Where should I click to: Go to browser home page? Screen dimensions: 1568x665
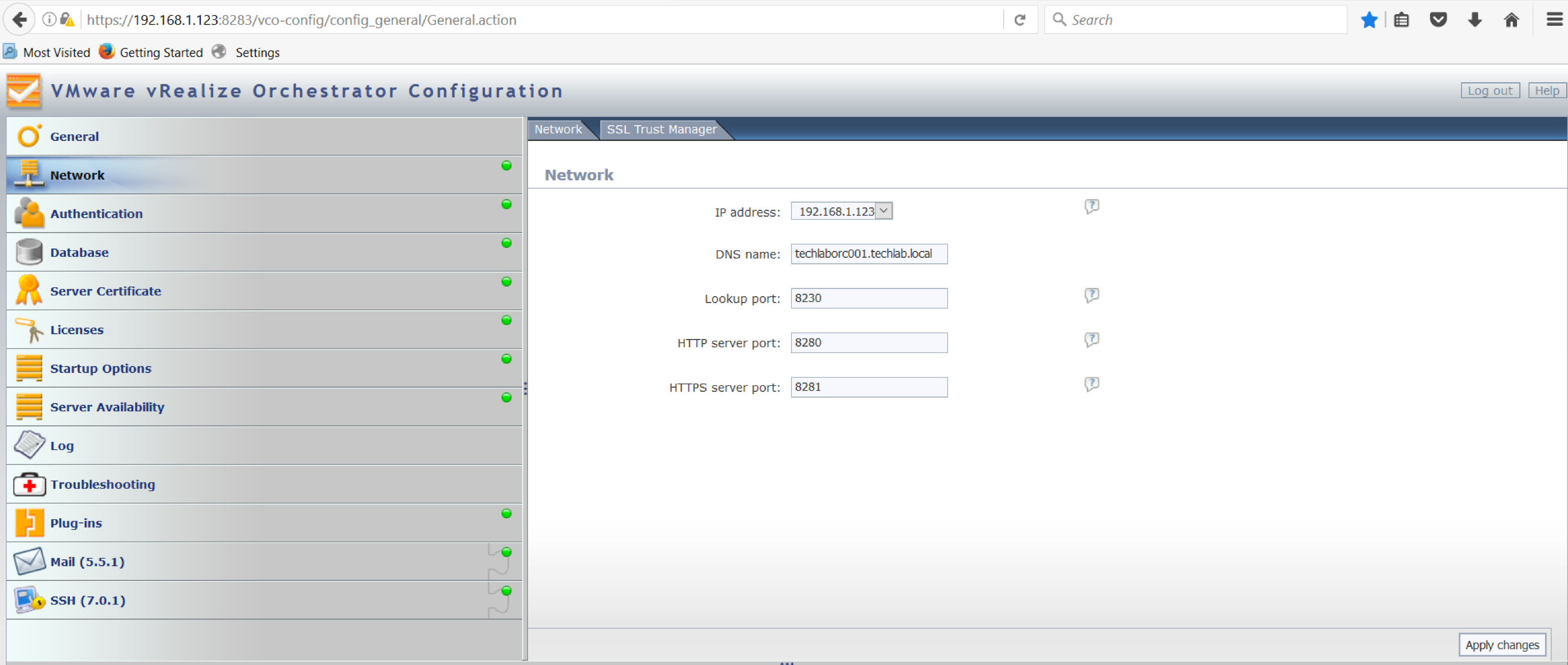pos(1512,20)
